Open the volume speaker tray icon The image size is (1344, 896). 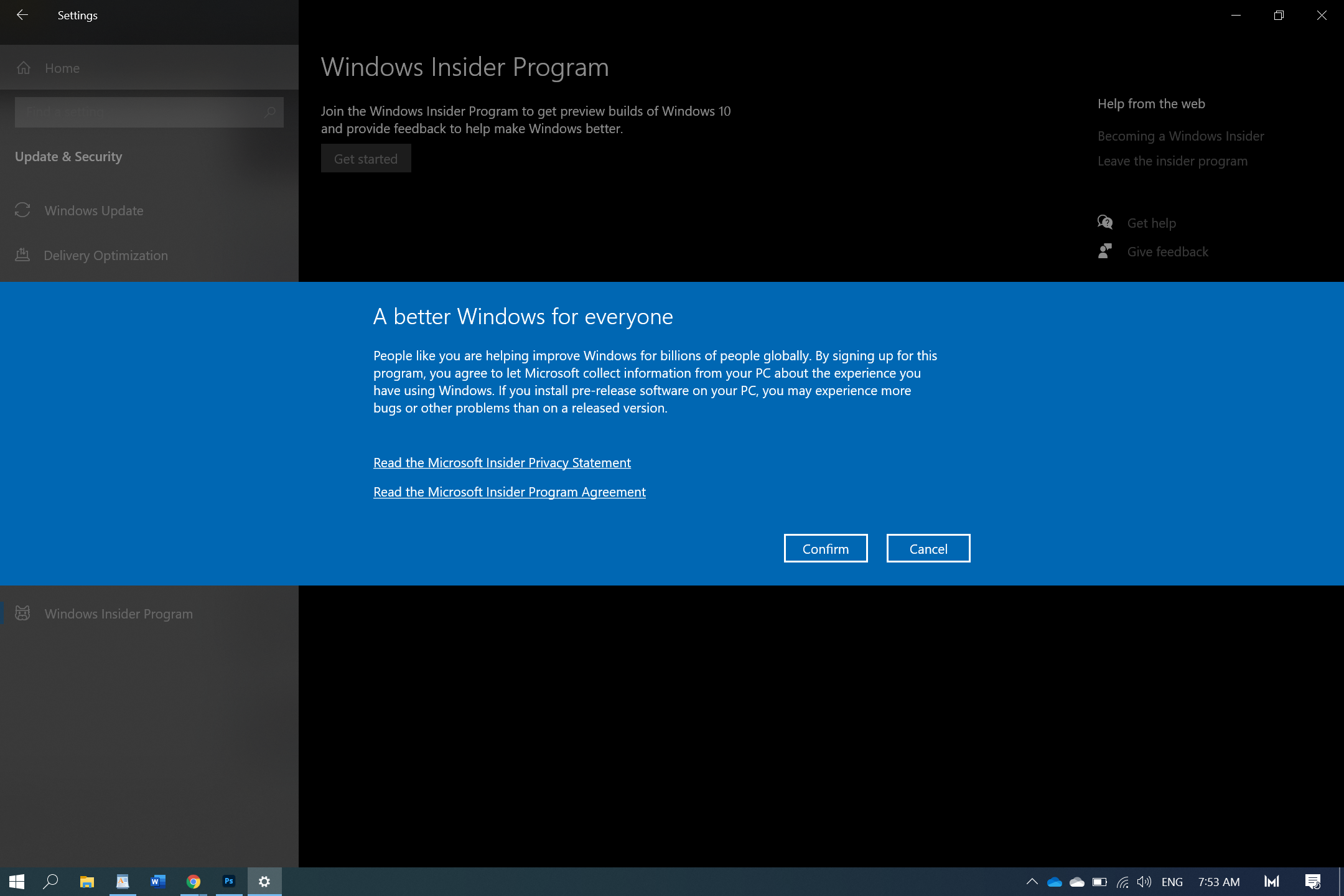click(1144, 882)
